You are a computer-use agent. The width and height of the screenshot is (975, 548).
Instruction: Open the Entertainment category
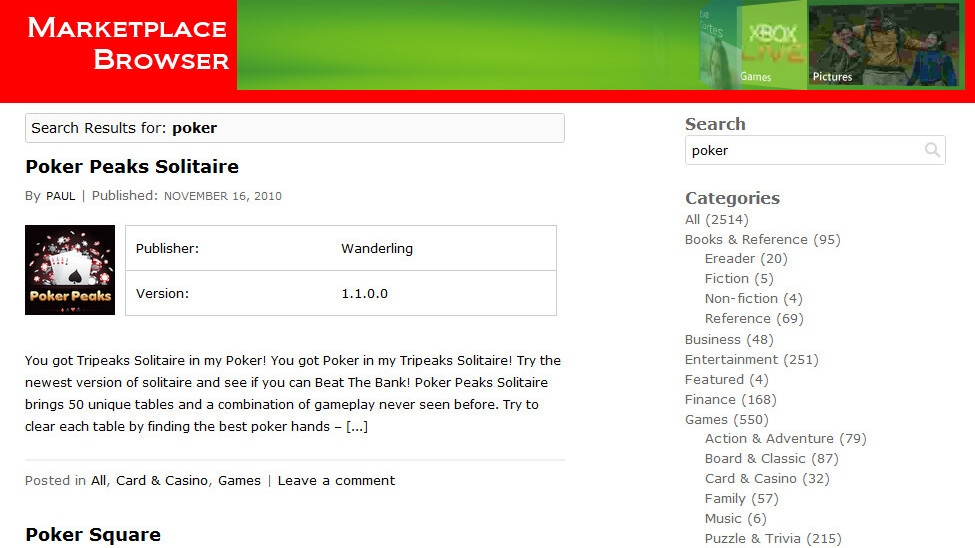click(731, 359)
